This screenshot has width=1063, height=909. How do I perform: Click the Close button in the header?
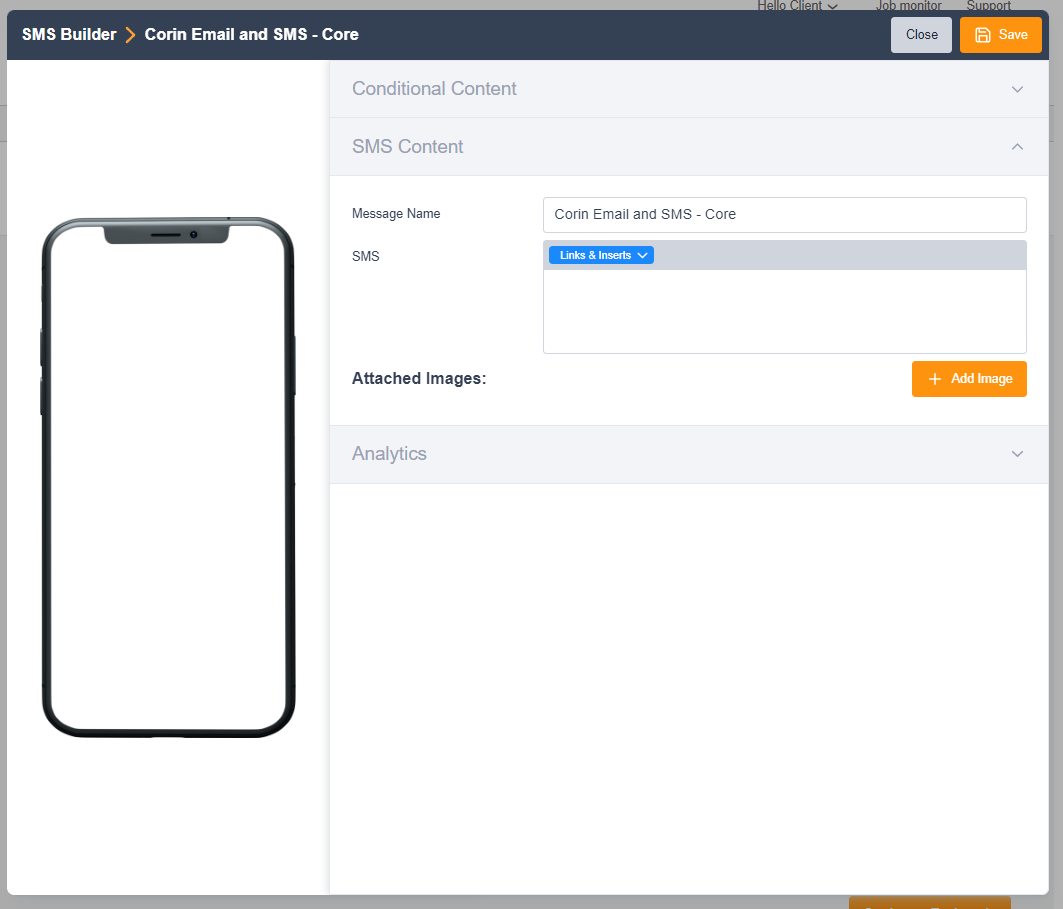coord(920,34)
